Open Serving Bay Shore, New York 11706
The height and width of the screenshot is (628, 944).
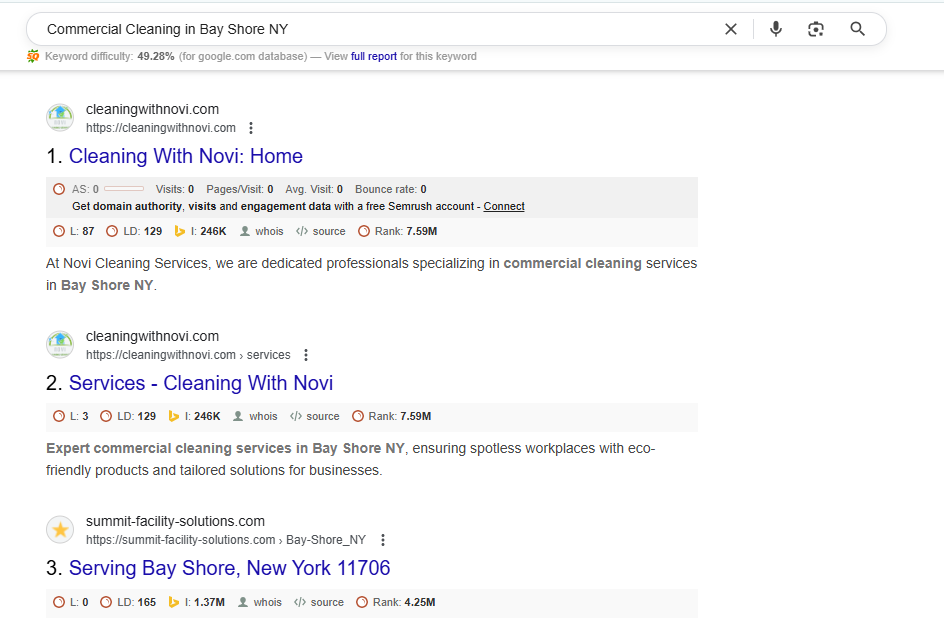pyautogui.click(x=229, y=568)
